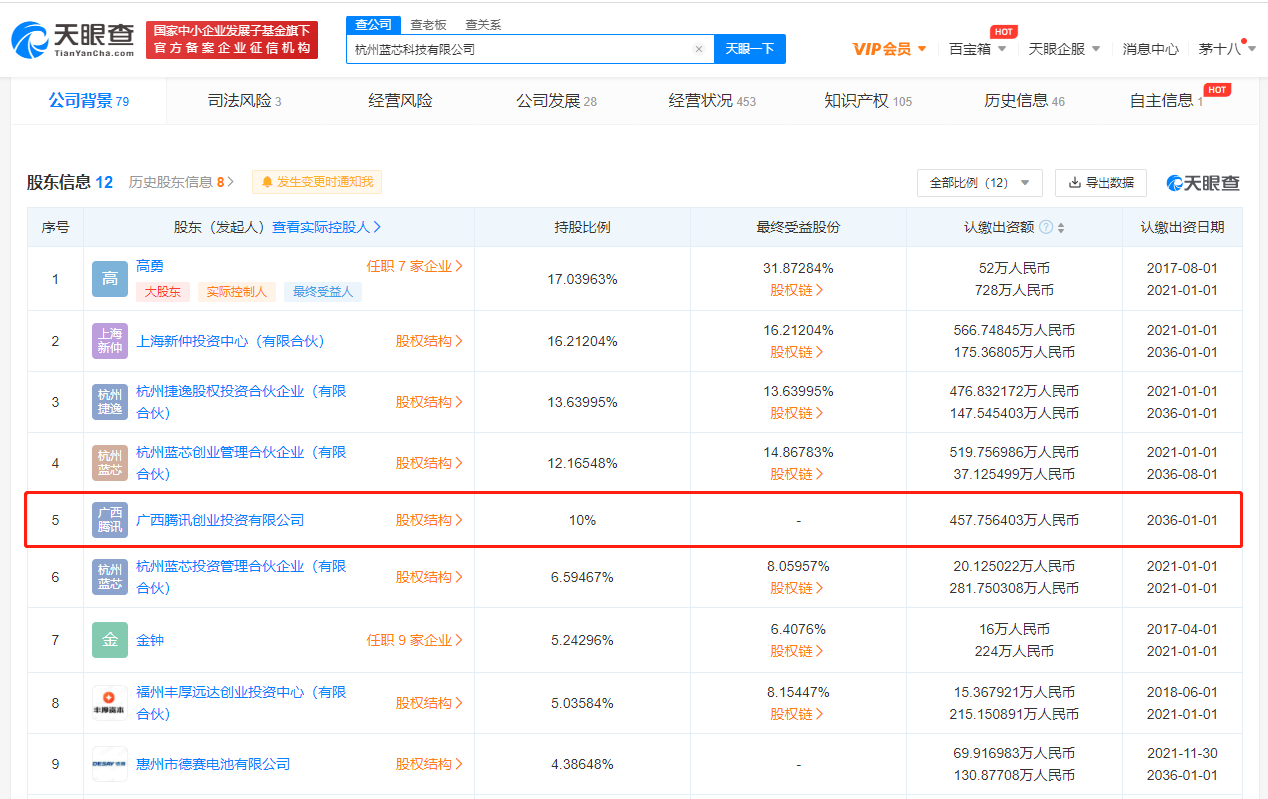Open 历史股东信息 8 link
This screenshot has width=1268, height=799.
point(181,182)
